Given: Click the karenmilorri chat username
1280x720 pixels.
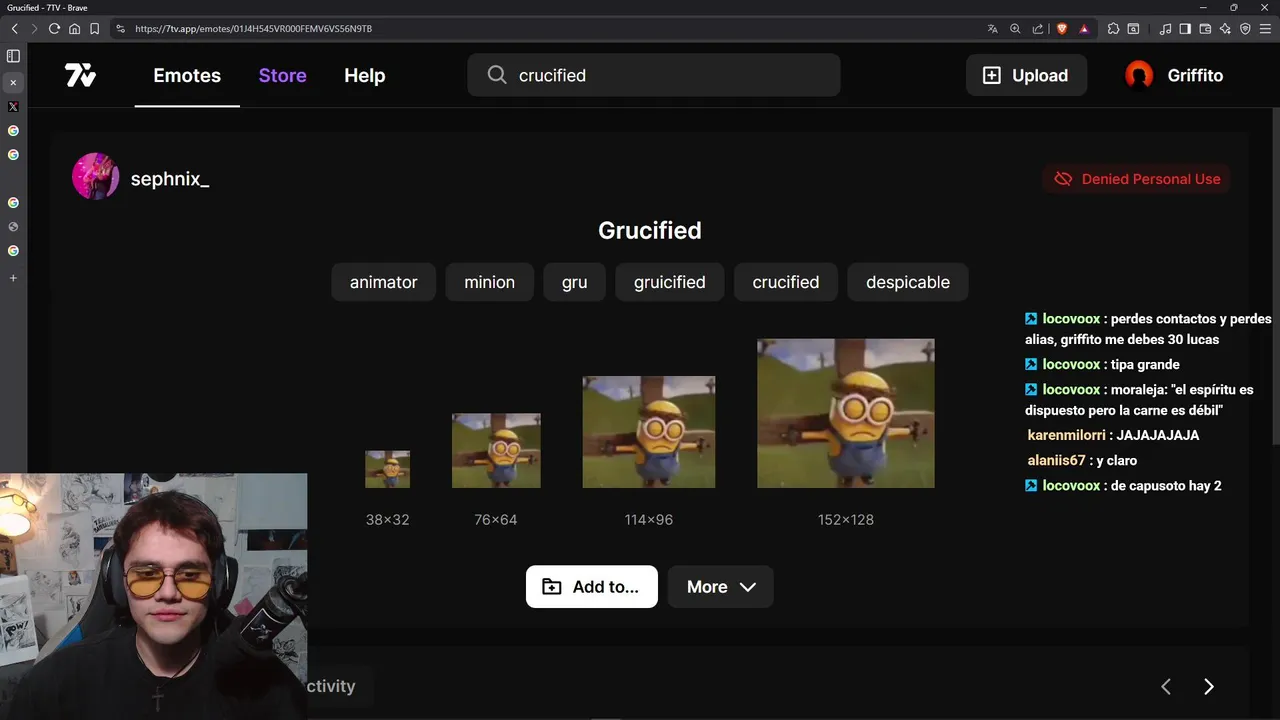Looking at the screenshot, I should [1066, 435].
